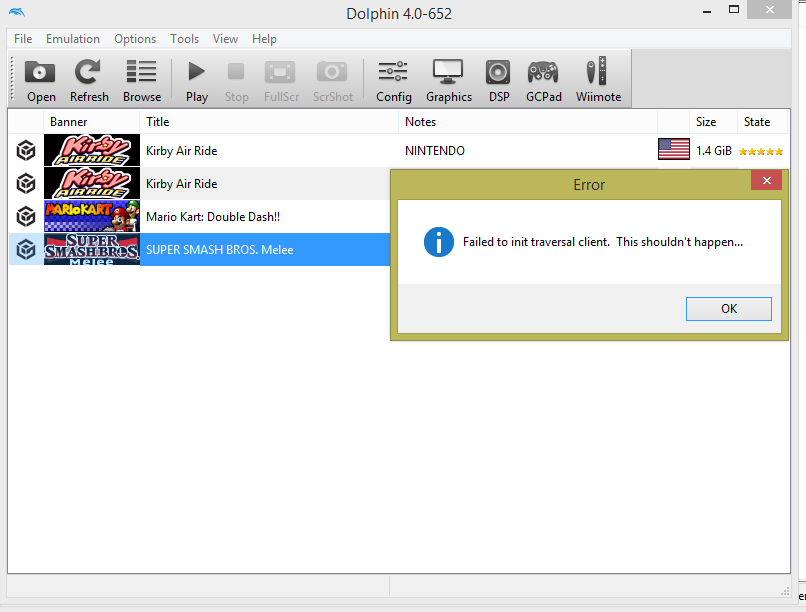Screen dimensions: 806x612
Task: Open the Options menu
Action: pyautogui.click(x=135, y=39)
